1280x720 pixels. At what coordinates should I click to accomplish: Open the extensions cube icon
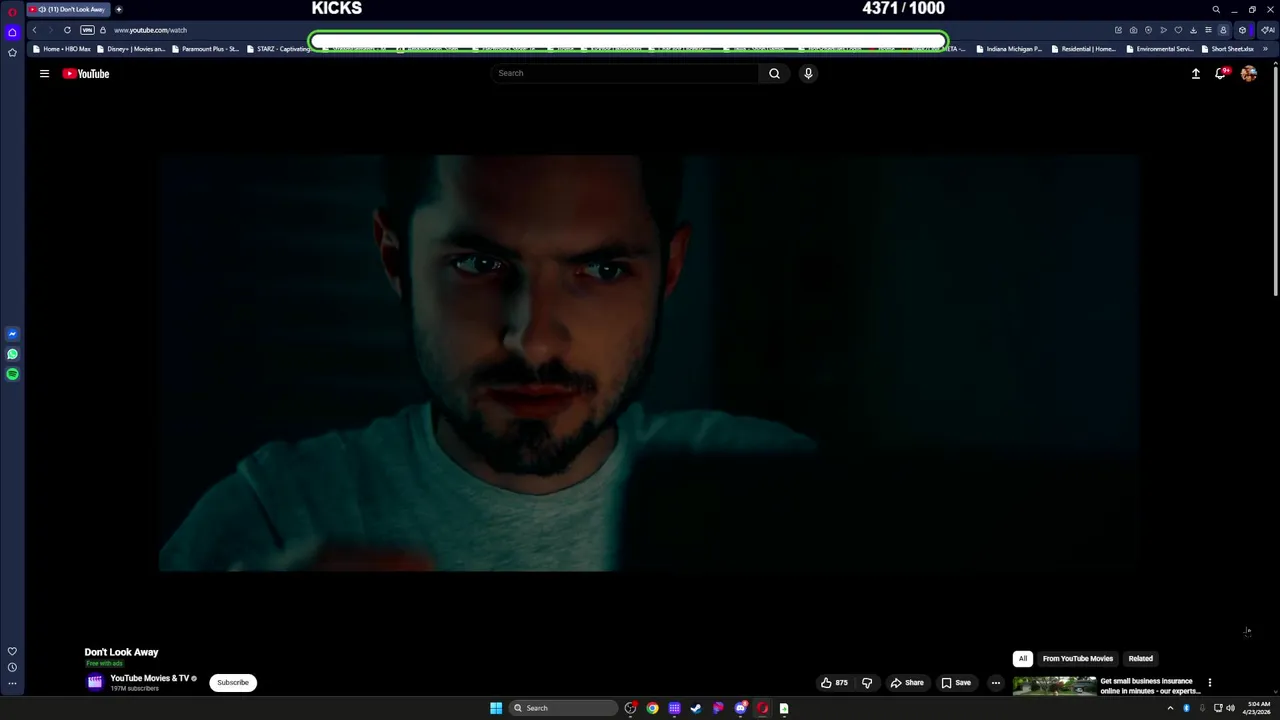point(1242,30)
